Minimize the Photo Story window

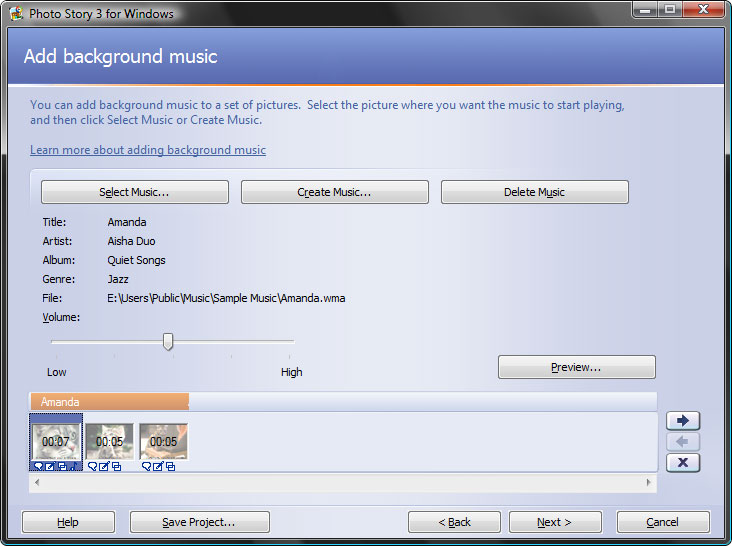645,9
